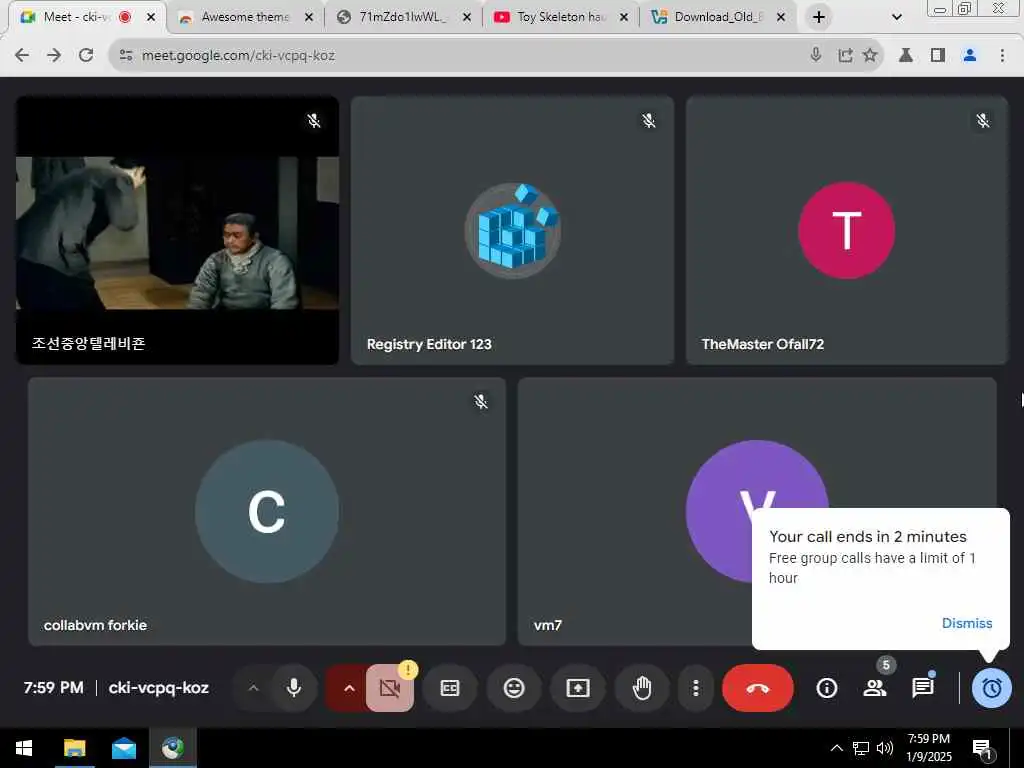
Task: Reload the Meet page
Action: (x=86, y=56)
